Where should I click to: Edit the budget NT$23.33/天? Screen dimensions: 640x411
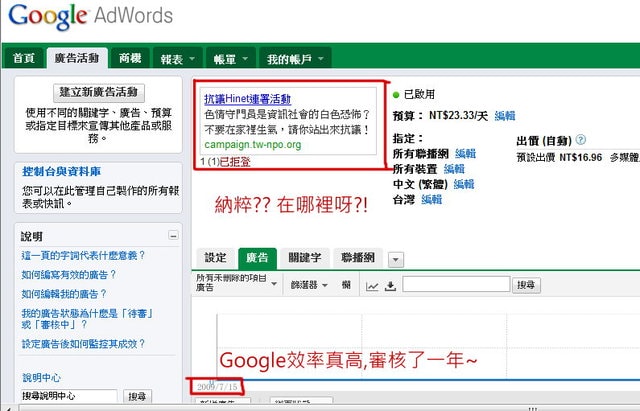point(505,116)
